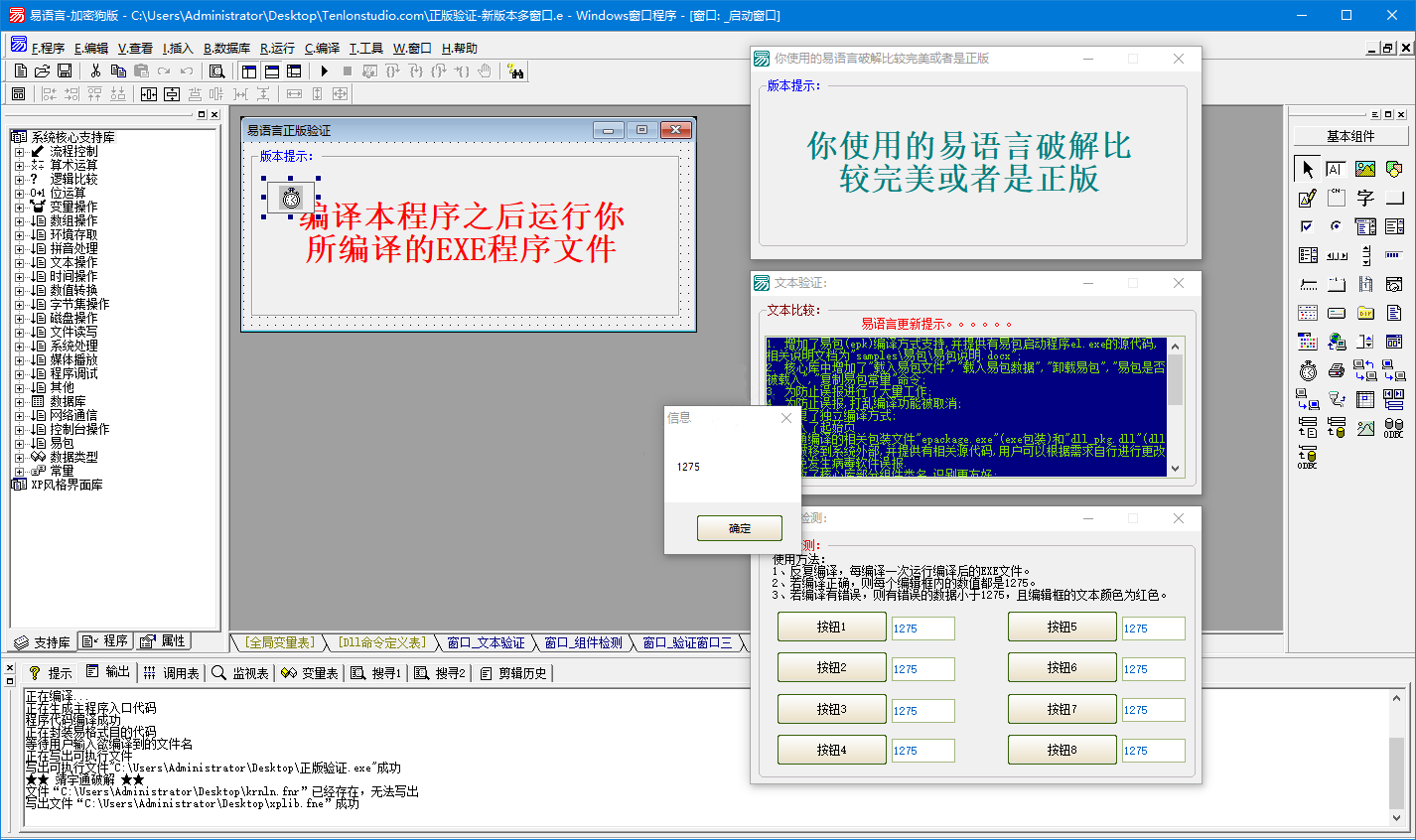Expand the 文本操作 tree node
This screenshot has height=840, width=1416.
[x=19, y=263]
